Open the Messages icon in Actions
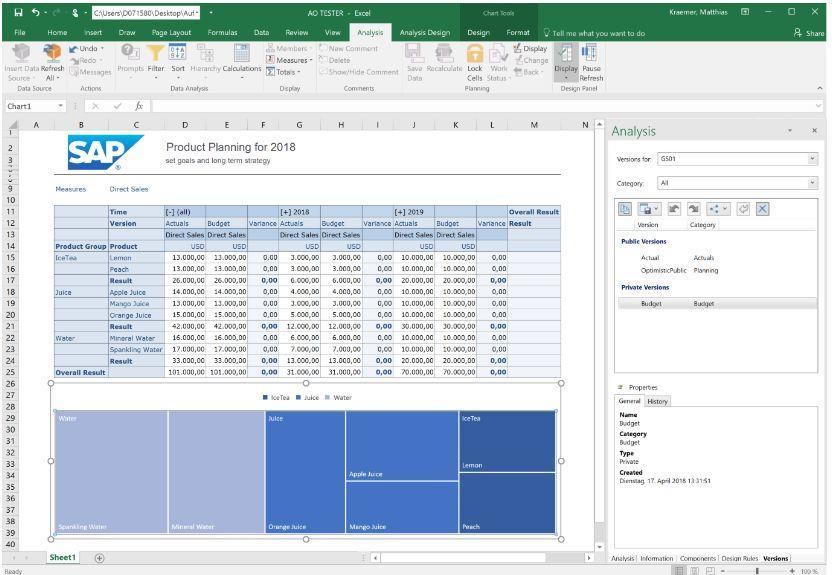832x575 pixels. [x=74, y=72]
